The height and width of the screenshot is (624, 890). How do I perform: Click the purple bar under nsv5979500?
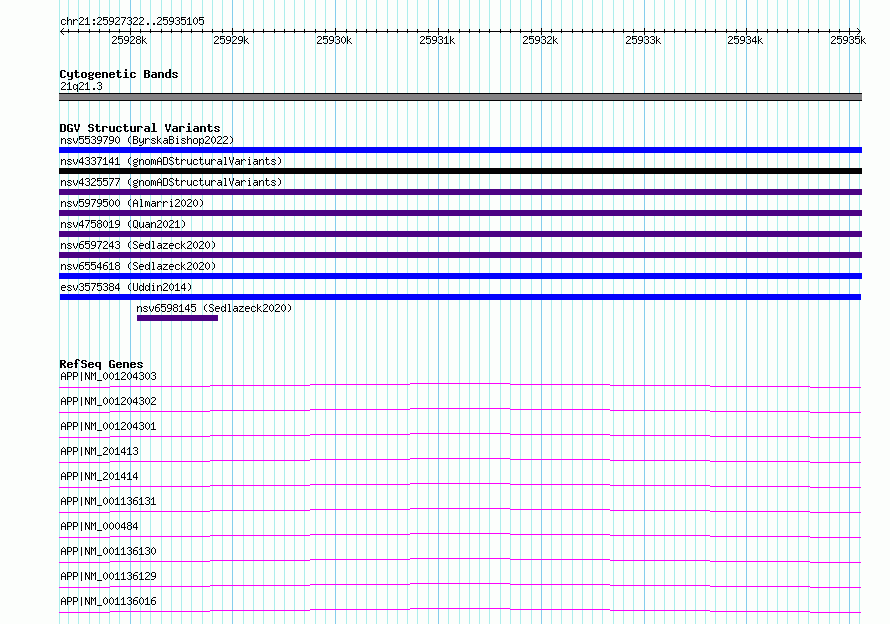point(460,213)
